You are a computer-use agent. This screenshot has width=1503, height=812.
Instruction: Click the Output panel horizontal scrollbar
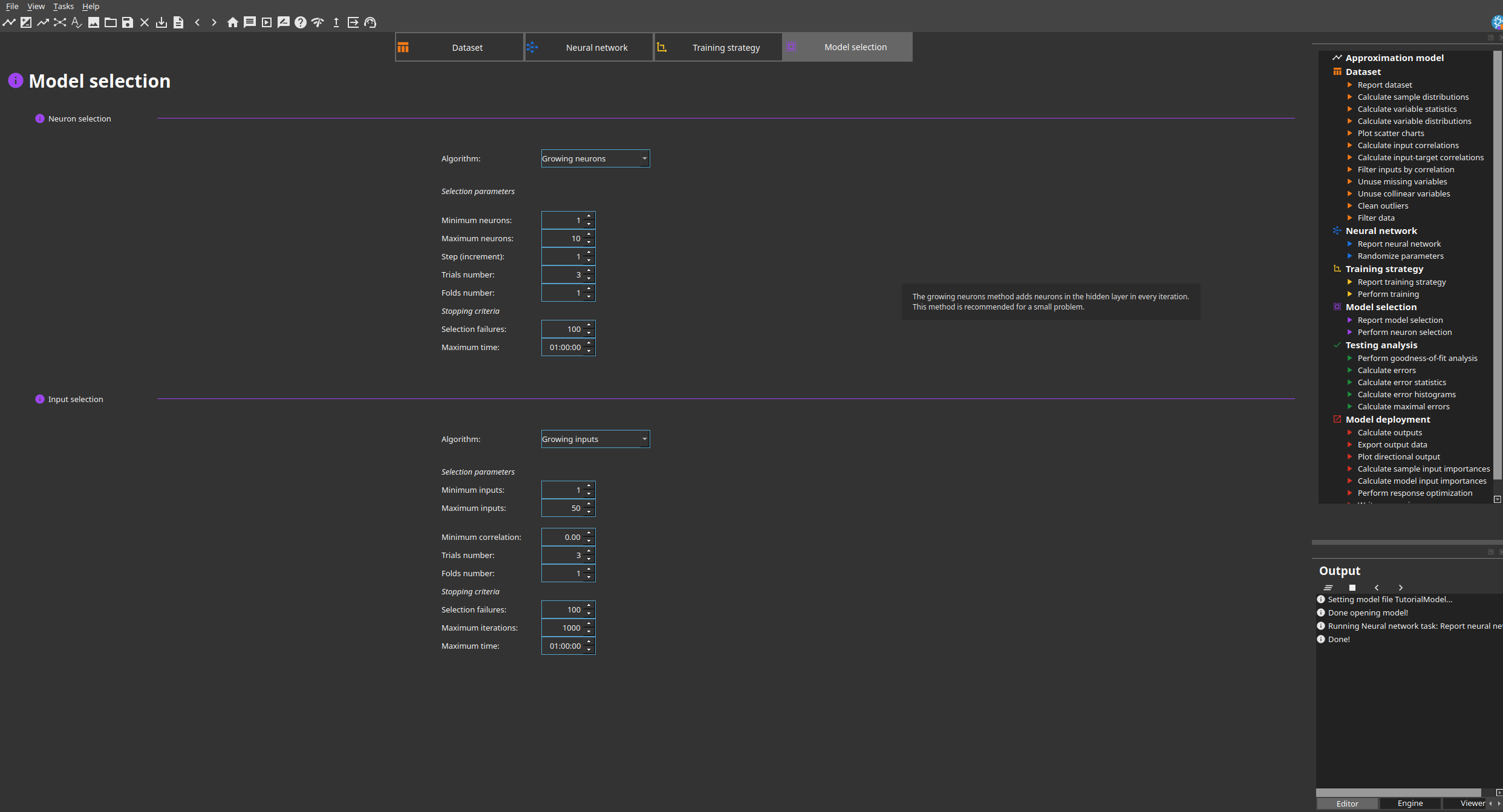(x=1398, y=793)
